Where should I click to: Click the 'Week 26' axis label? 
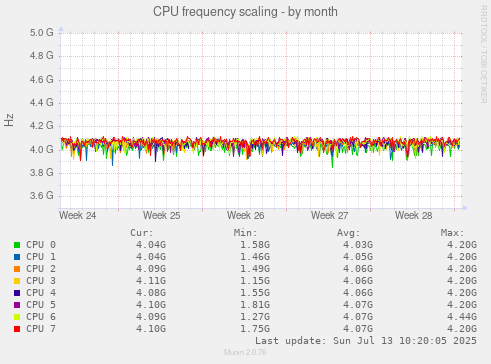click(x=246, y=216)
